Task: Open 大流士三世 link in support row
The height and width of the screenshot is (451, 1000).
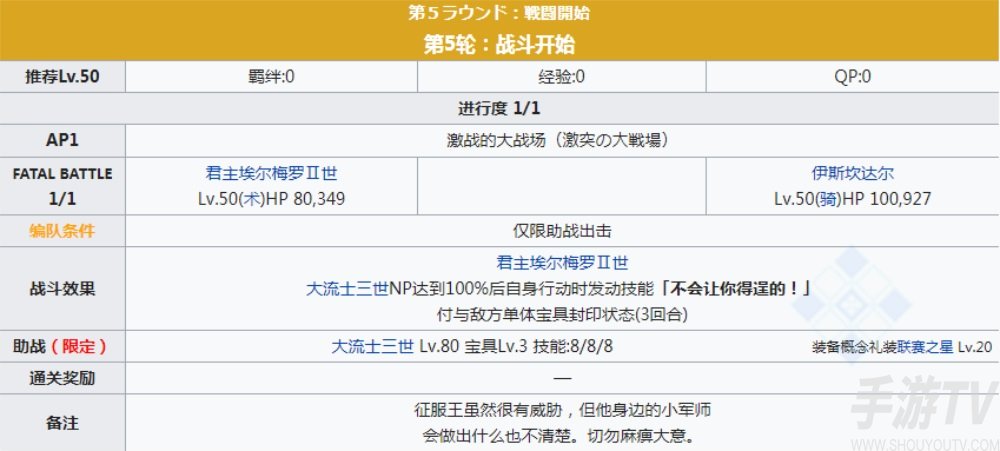Action: click(x=372, y=346)
